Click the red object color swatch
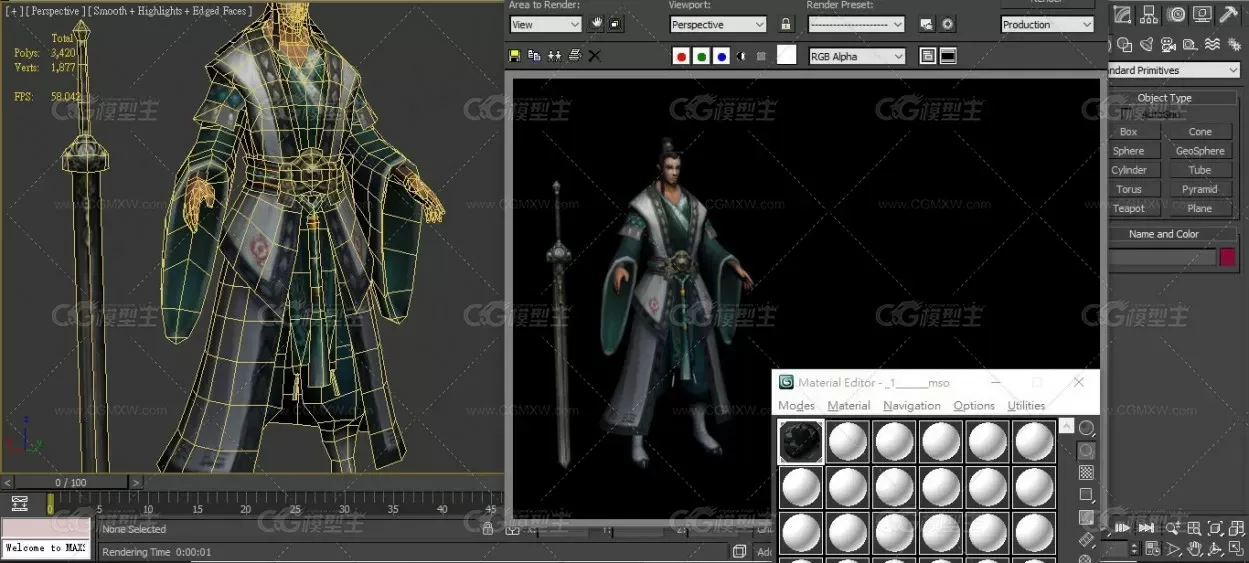Screen dimensions: 1249x563 pos(1228,257)
